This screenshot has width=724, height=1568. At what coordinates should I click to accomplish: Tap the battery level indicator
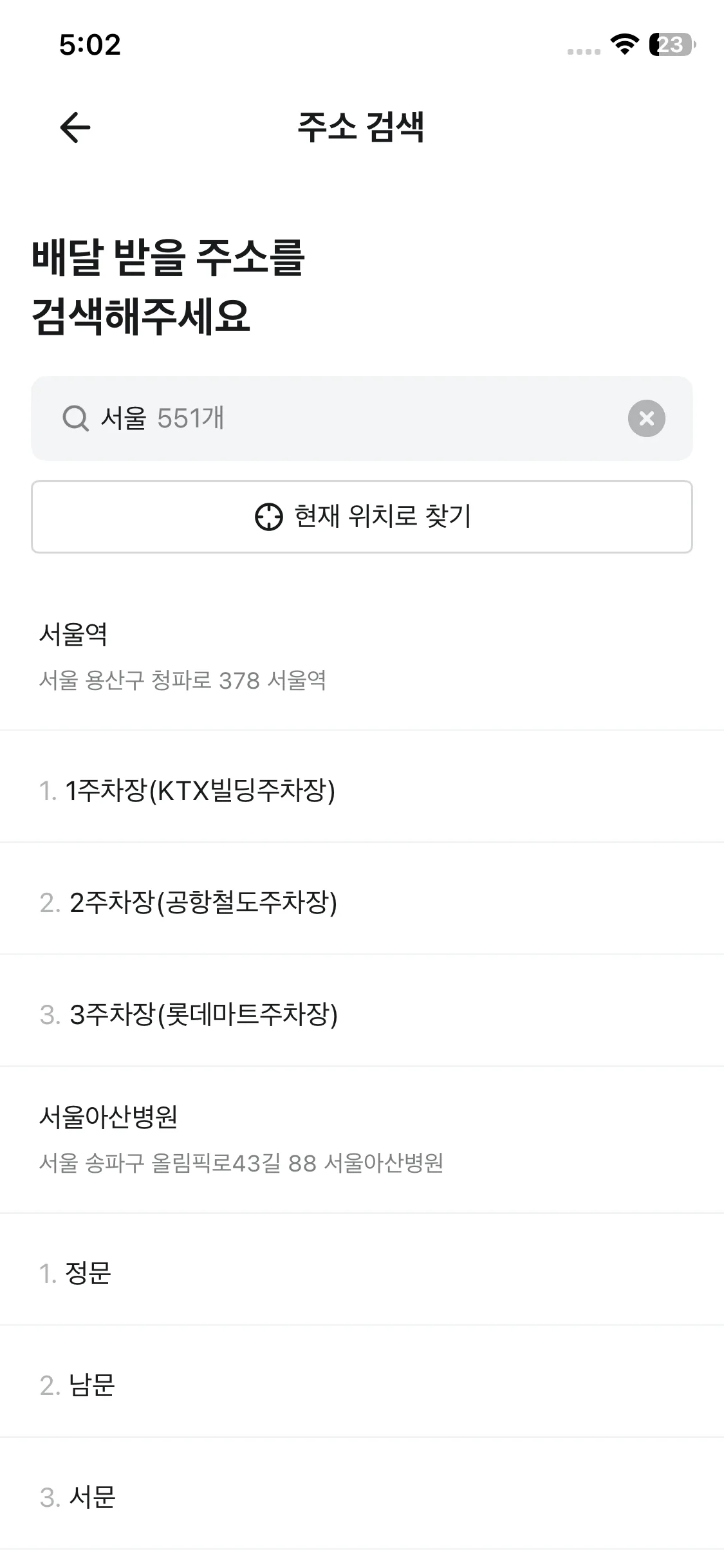point(671,44)
